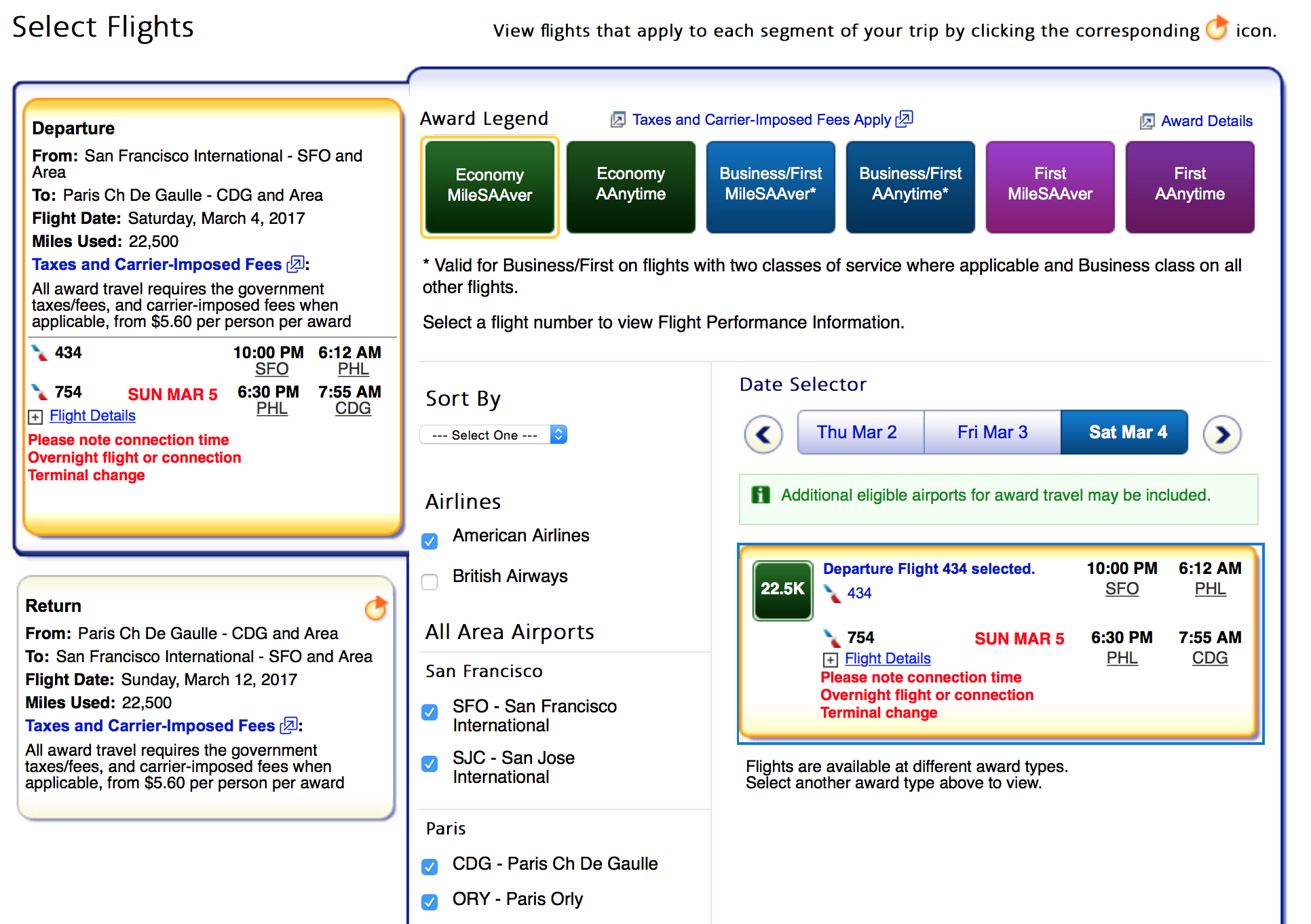Screen dimensions: 1311x924
Task: Click SFO airport link in Departure panel
Action: pos(271,369)
